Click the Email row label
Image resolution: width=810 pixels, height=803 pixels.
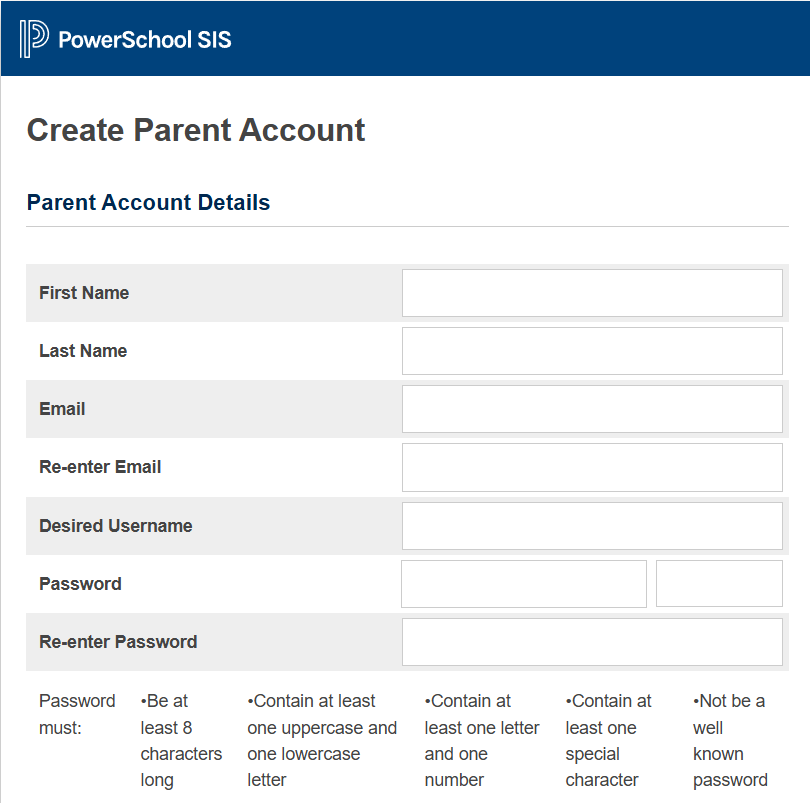coord(62,408)
